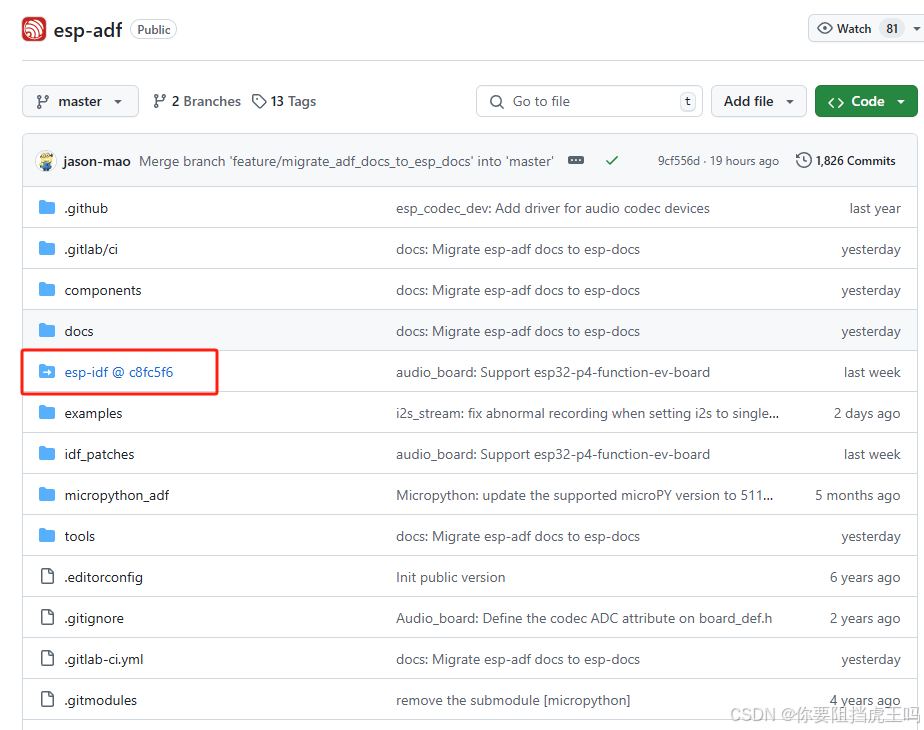Click the branch icon beside 2 Branches
Image resolution: width=924 pixels, height=730 pixels.
coord(160,101)
